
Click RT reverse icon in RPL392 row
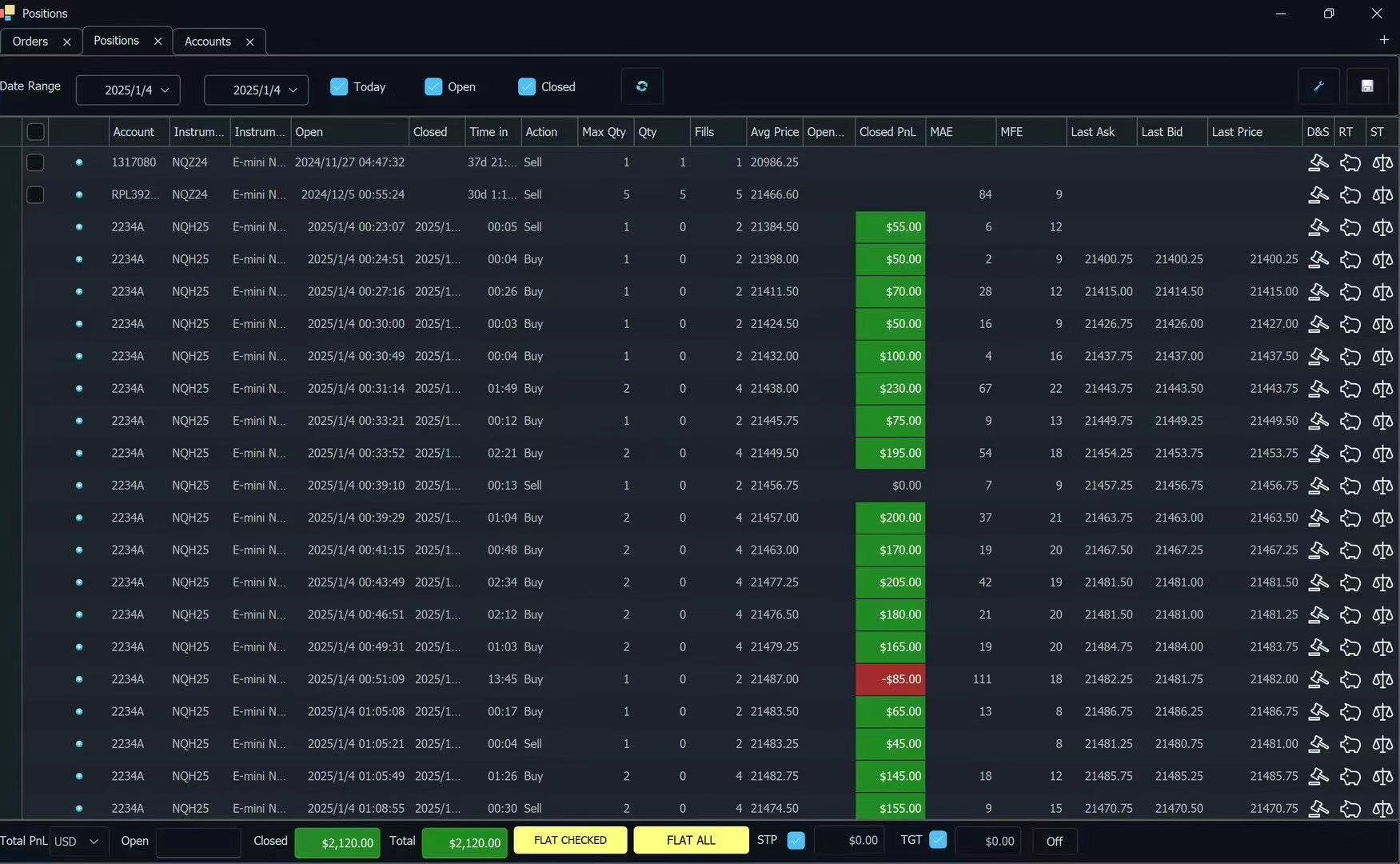coord(1350,195)
